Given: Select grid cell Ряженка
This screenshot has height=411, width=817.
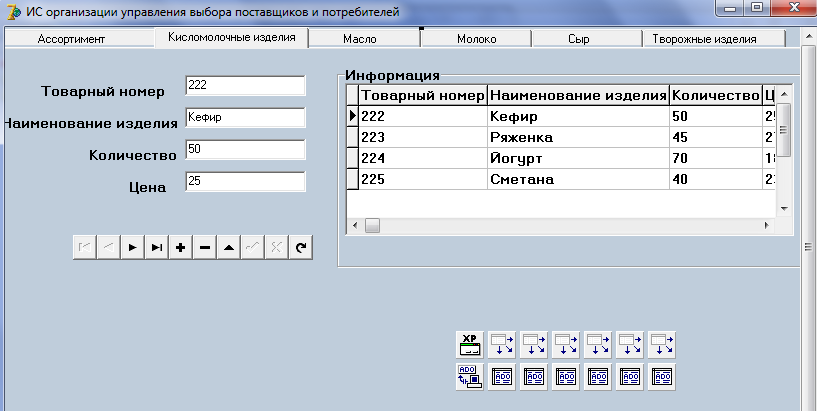Looking at the screenshot, I should tap(578, 137).
